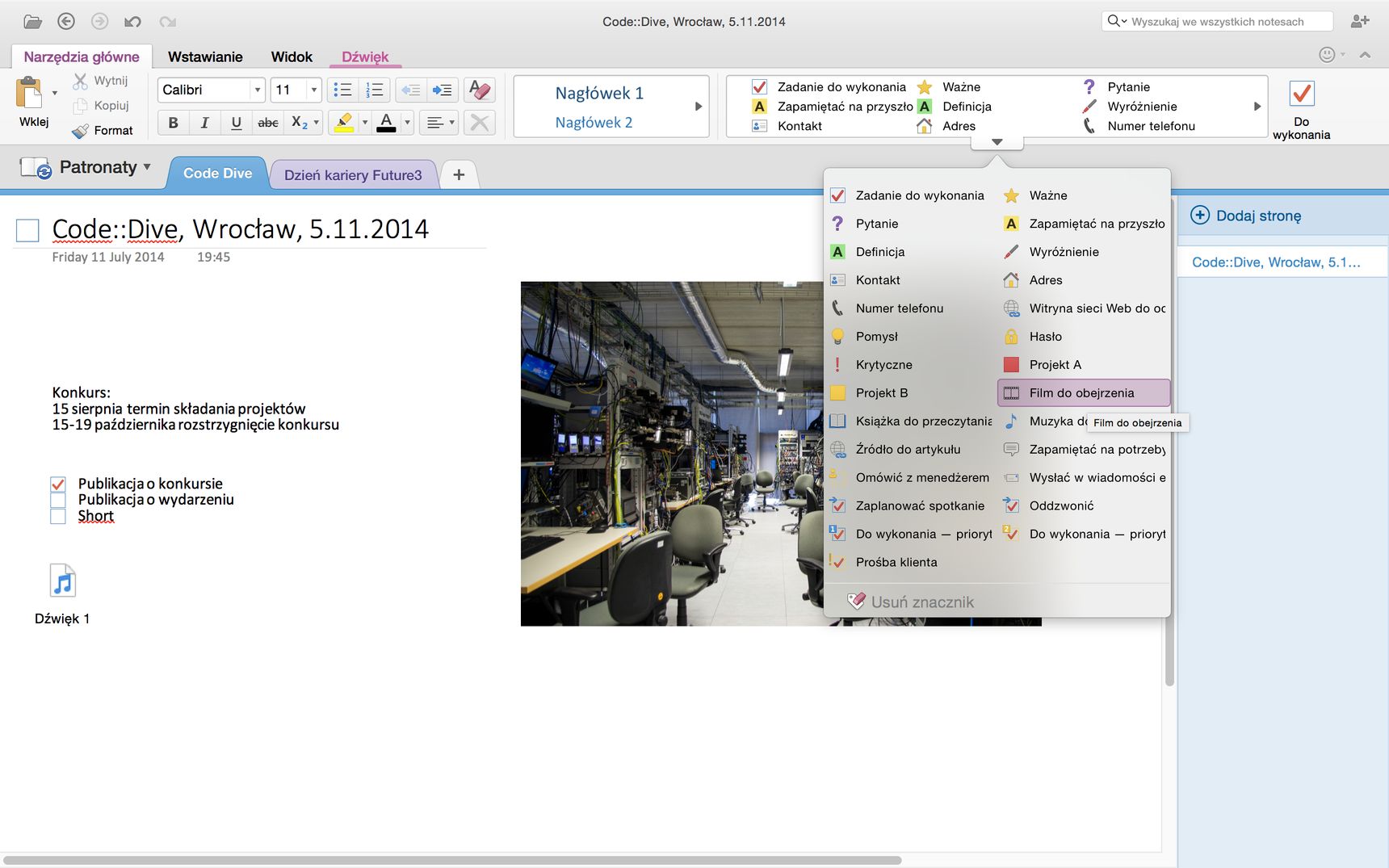Click Dodaj stronę to add page
Image resolution: width=1389 pixels, height=868 pixels.
pyautogui.click(x=1246, y=216)
